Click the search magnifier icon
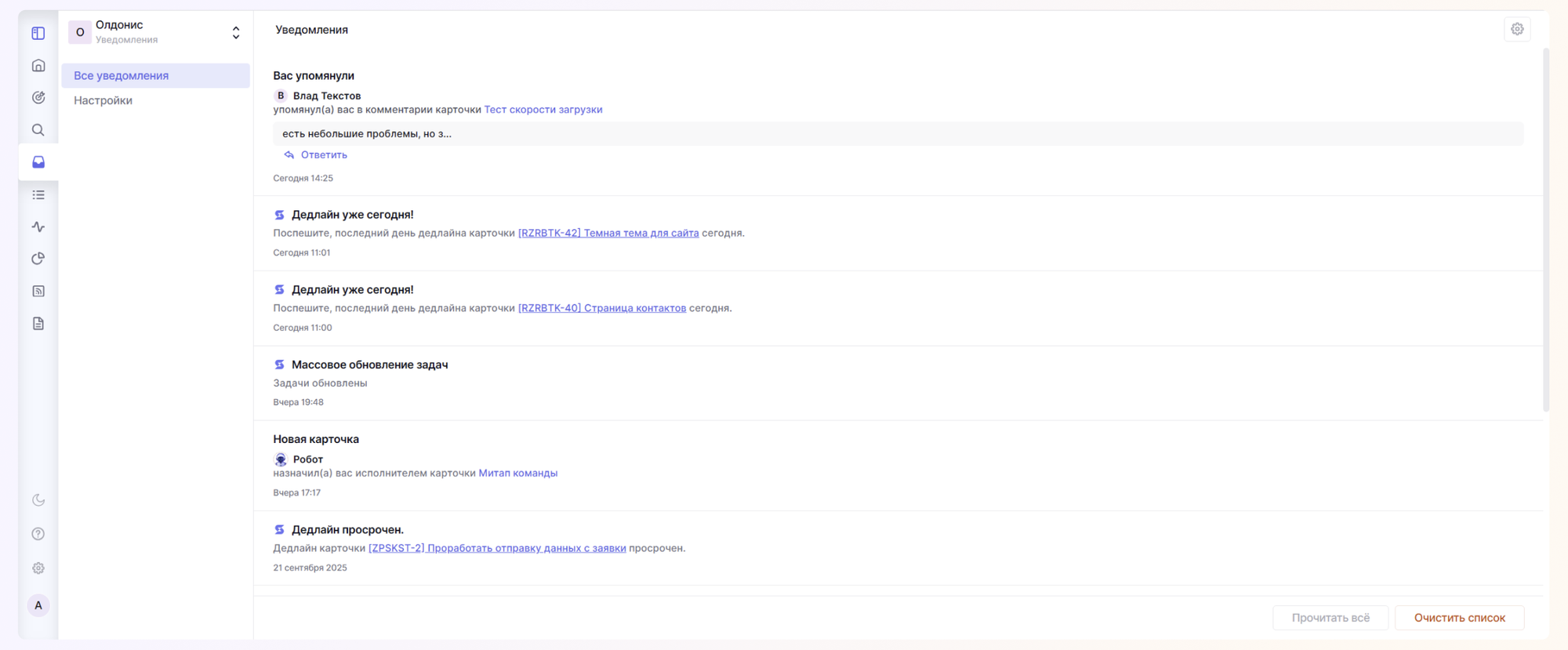This screenshot has width=1568, height=650. click(x=38, y=130)
